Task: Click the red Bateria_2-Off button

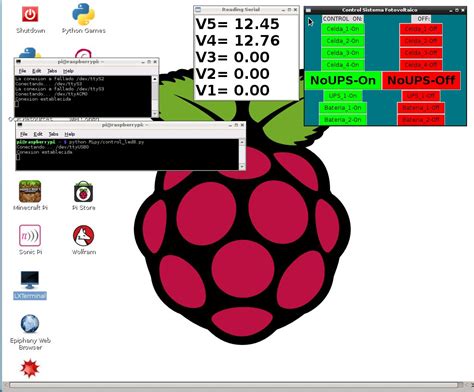Action: pyautogui.click(x=421, y=120)
